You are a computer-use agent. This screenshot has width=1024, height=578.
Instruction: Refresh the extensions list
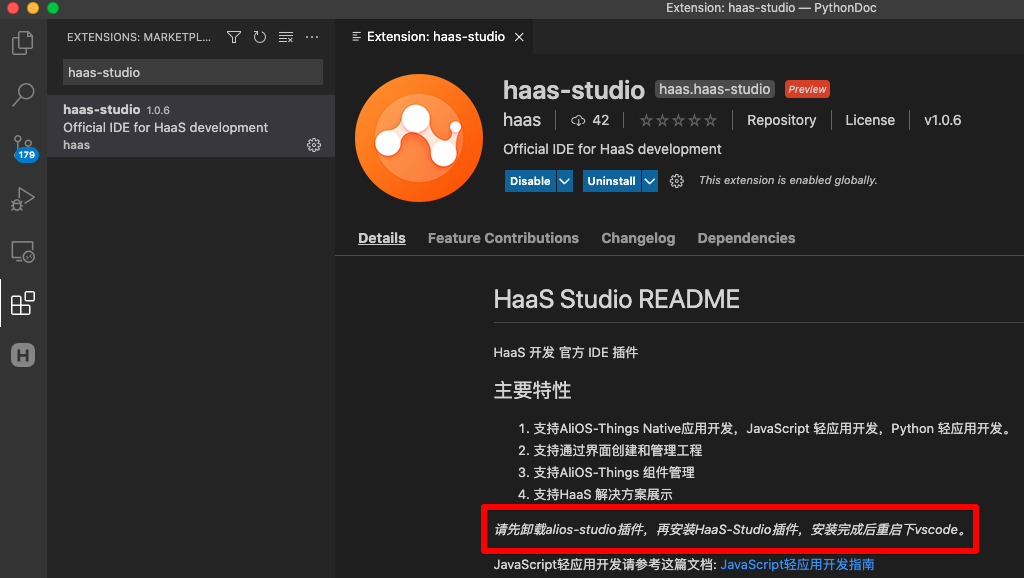(x=260, y=37)
